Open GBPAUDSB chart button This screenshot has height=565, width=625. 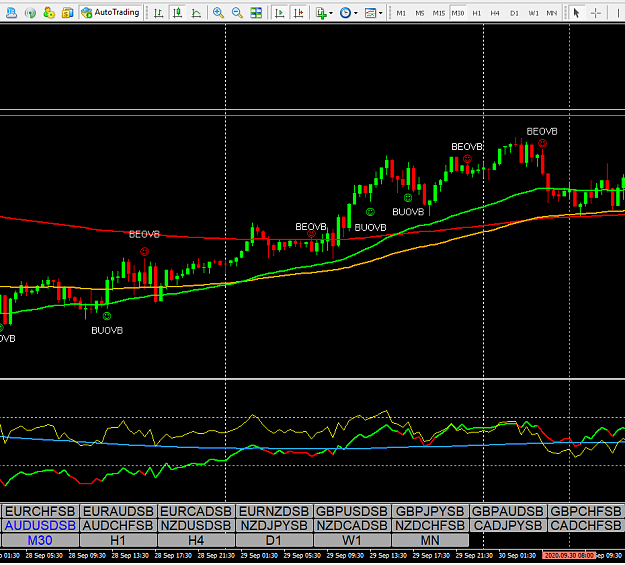(x=507, y=511)
